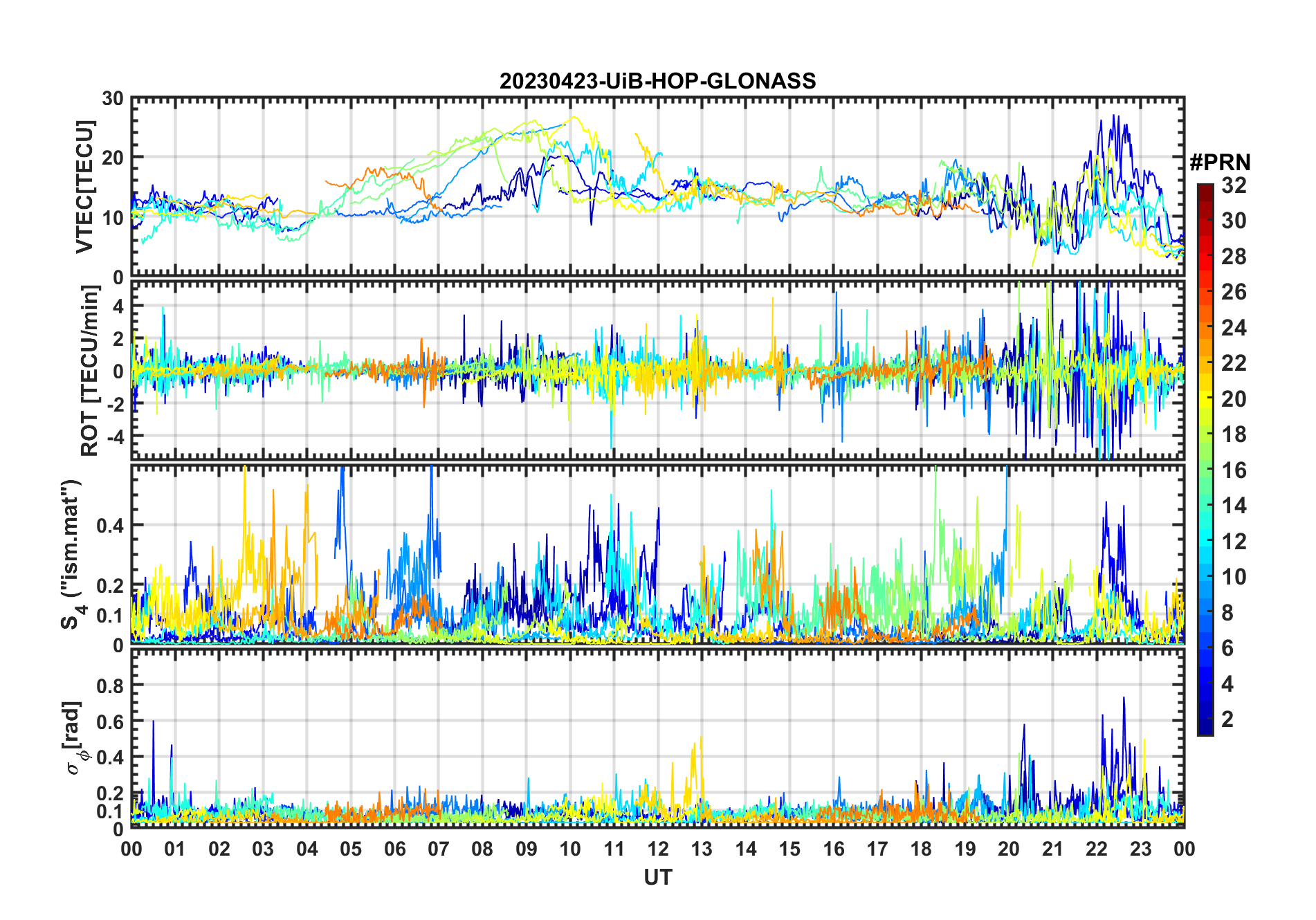Select colorbar tick label 32

tap(1234, 185)
